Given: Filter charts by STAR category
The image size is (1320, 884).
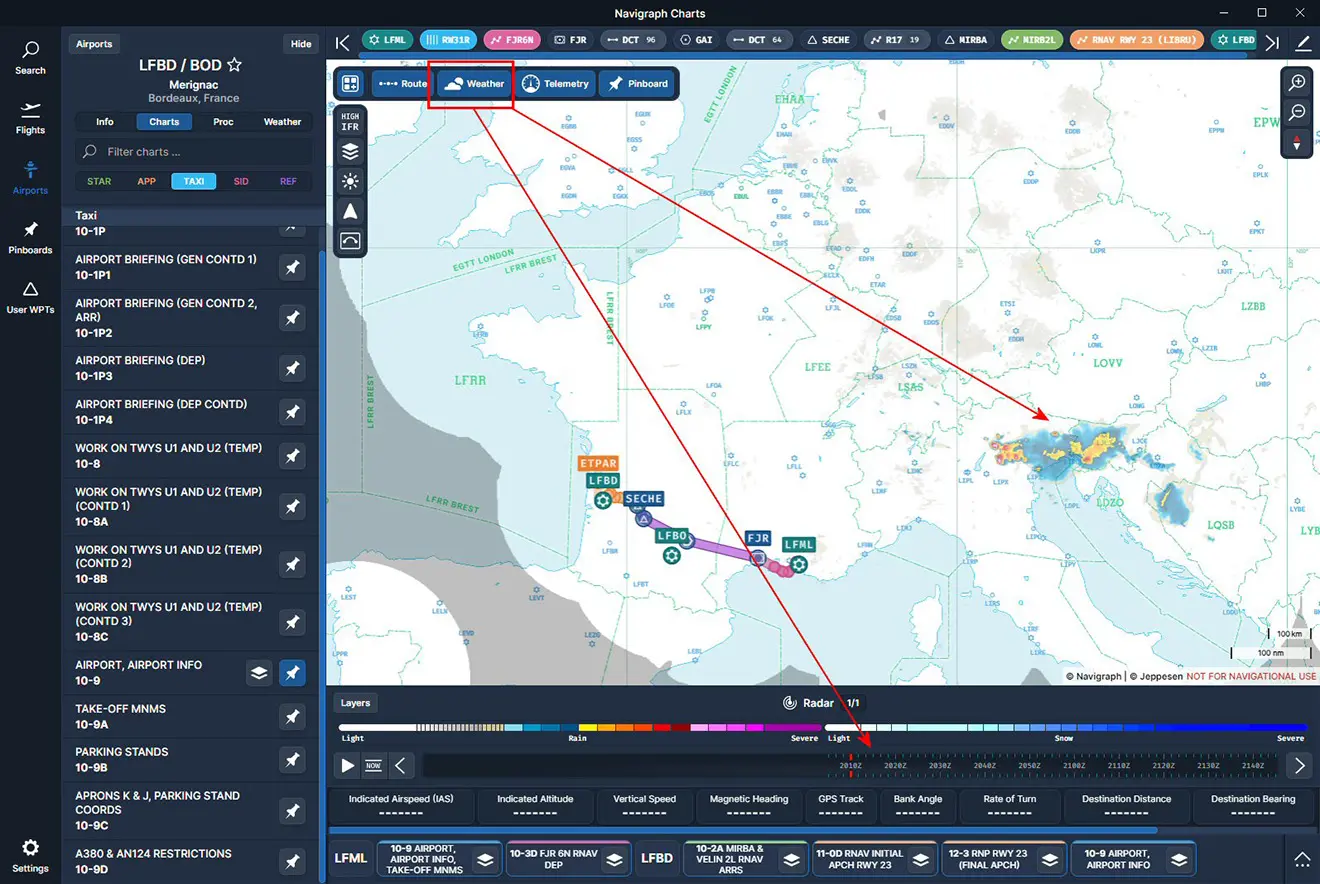Looking at the screenshot, I should [99, 181].
